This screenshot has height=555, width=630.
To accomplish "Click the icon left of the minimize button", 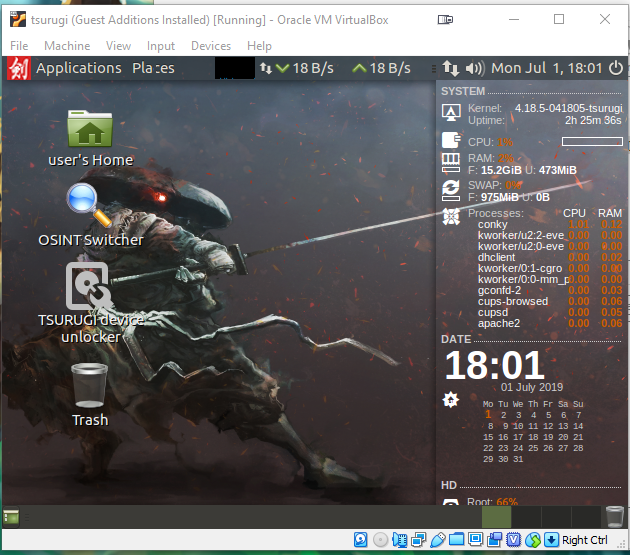I will (445, 19).
